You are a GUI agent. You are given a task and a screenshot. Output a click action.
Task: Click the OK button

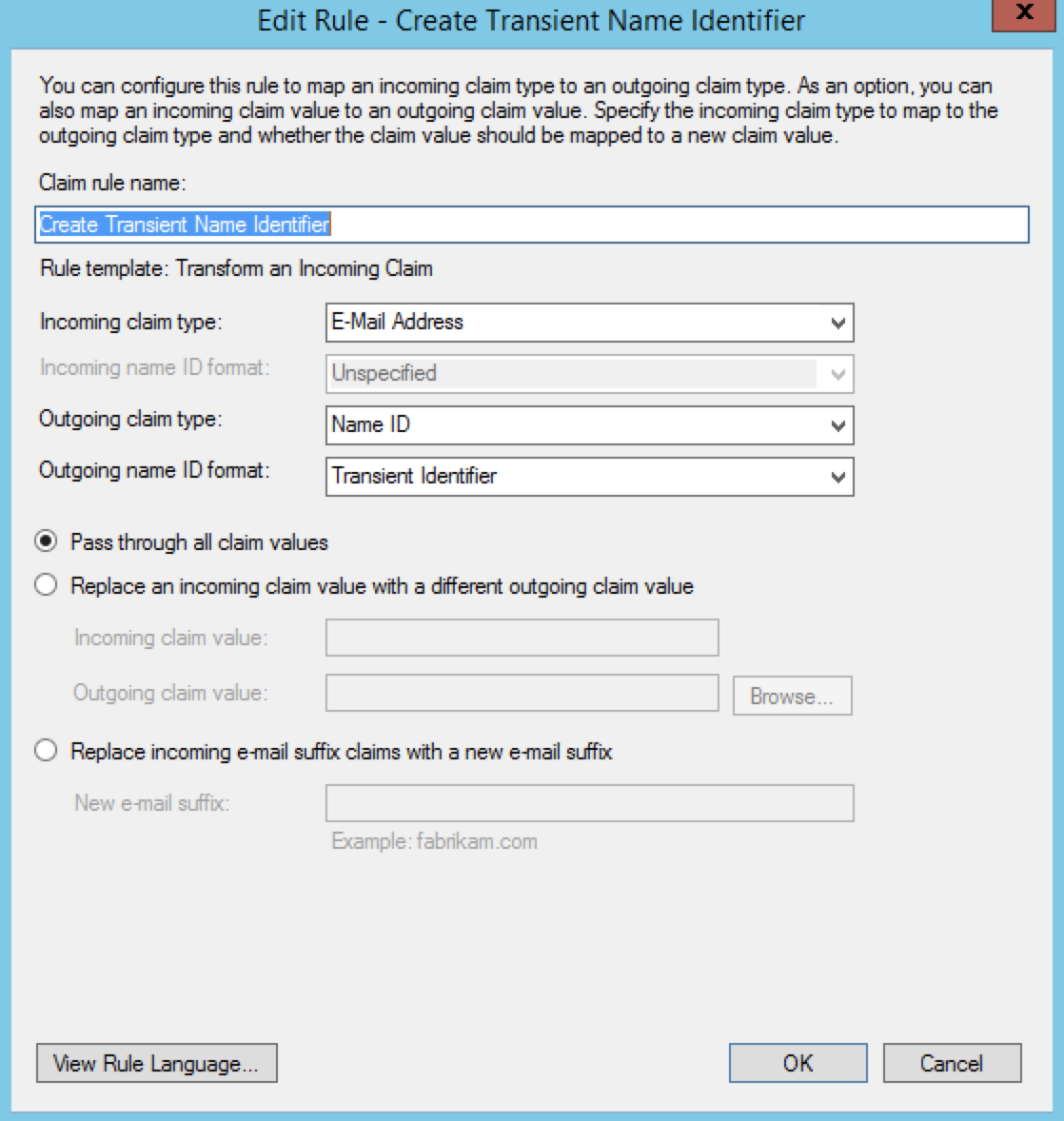(x=798, y=1063)
